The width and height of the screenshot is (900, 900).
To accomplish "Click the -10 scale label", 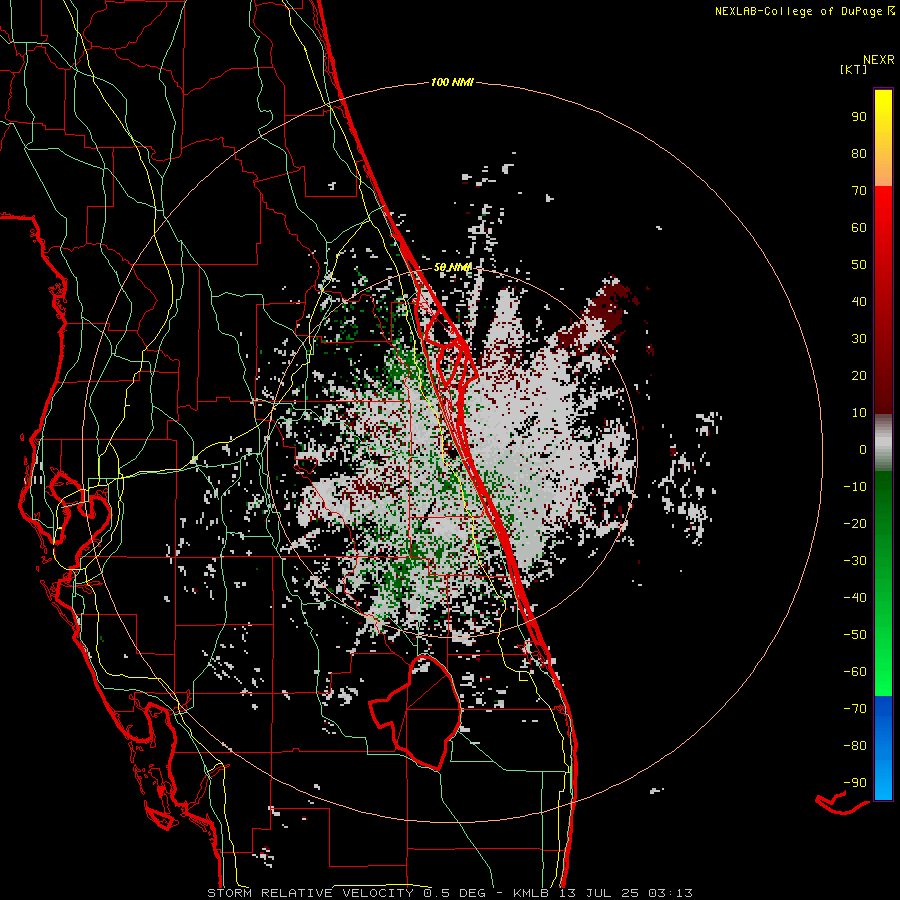I will click(x=855, y=487).
